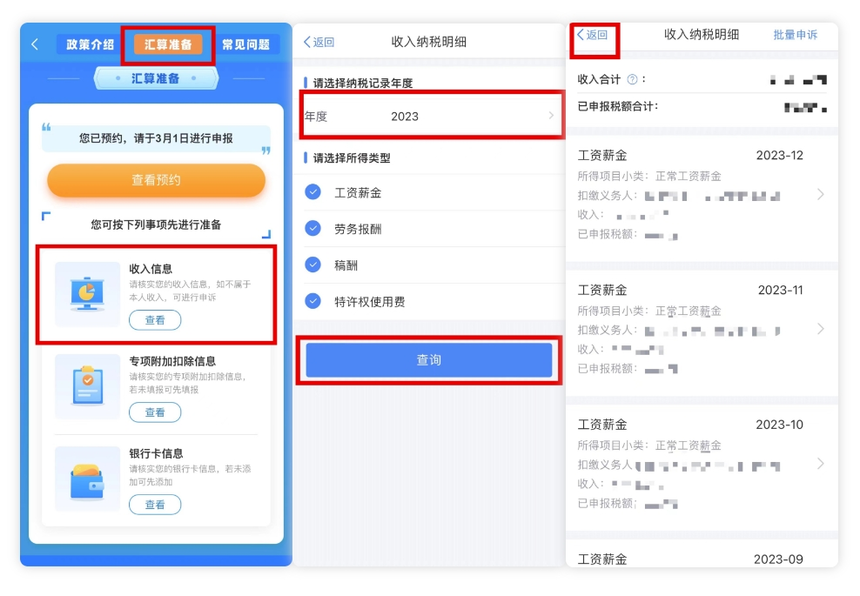This screenshot has height=596, width=860.
Task: Select the 收入信息 heading text
Action: (x=151, y=269)
